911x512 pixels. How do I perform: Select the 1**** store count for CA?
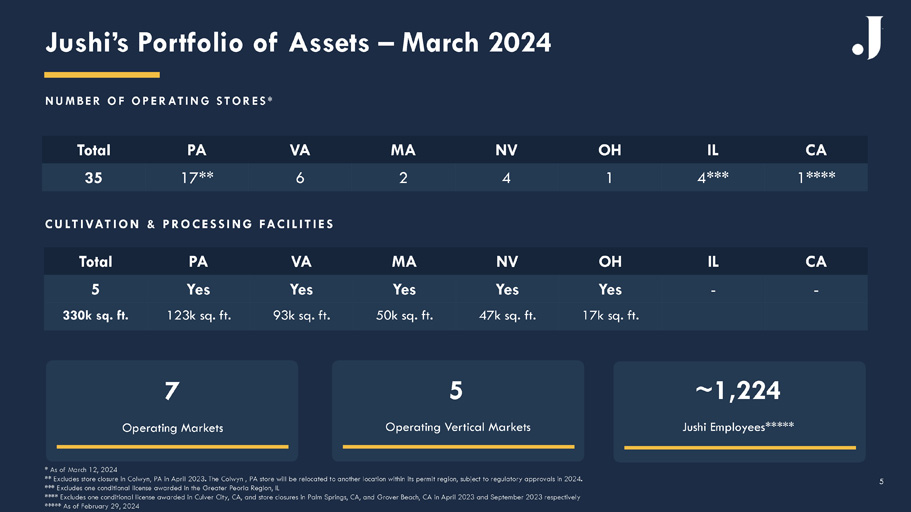point(815,178)
